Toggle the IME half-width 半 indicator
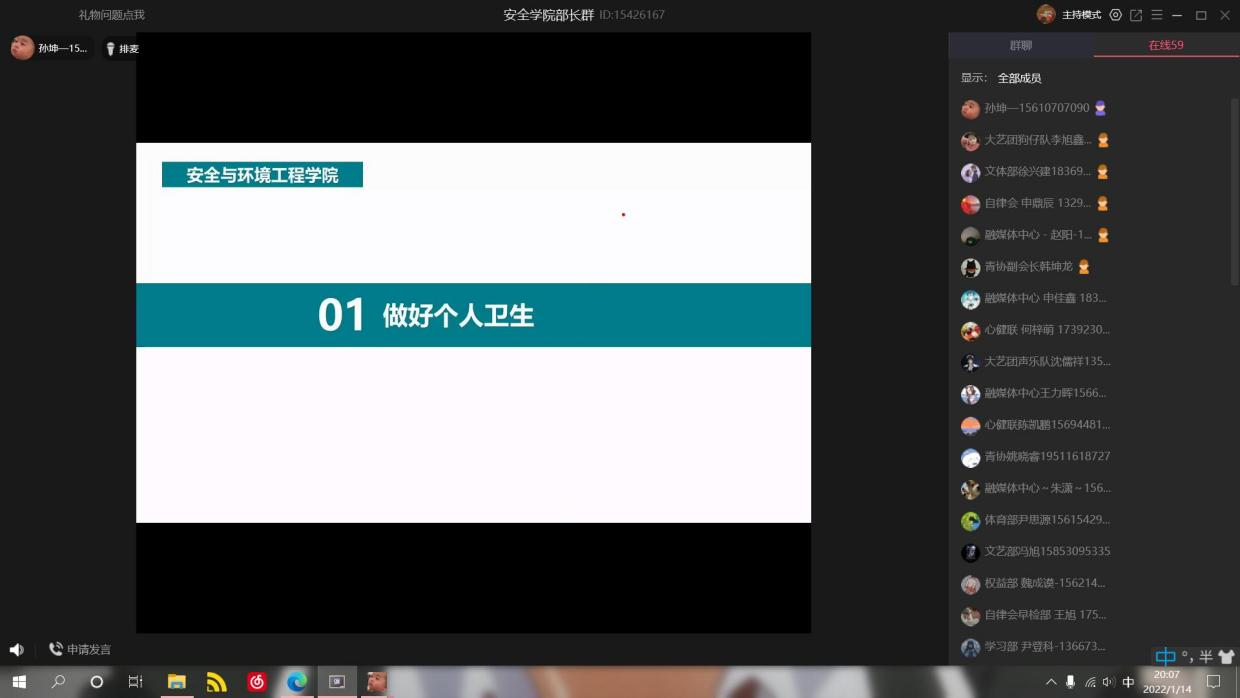1240x698 pixels. [1206, 657]
